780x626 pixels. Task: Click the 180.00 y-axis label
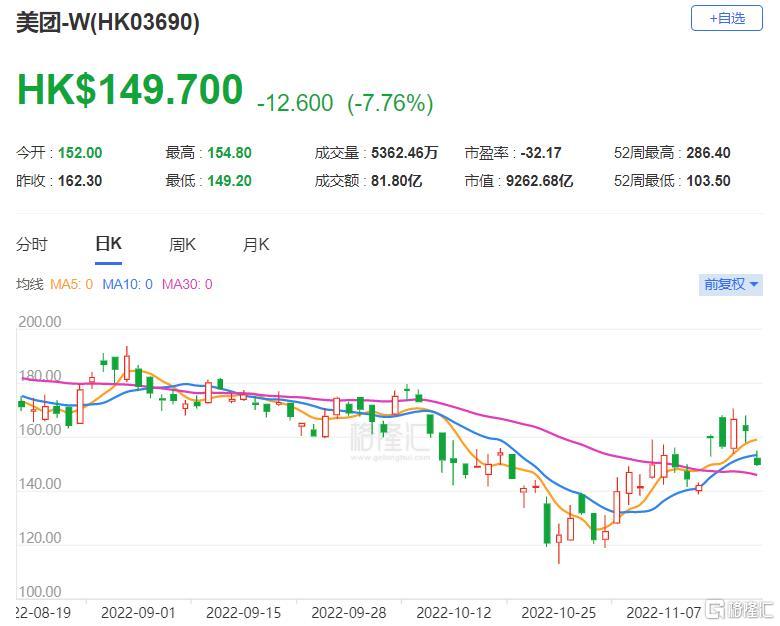coord(40,376)
